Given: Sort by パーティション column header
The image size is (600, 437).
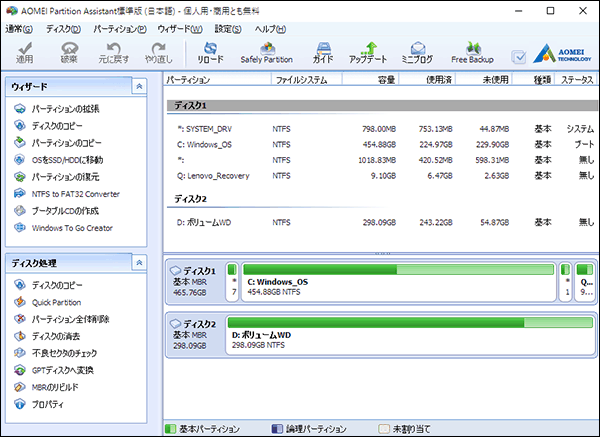Looking at the screenshot, I should click(217, 80).
